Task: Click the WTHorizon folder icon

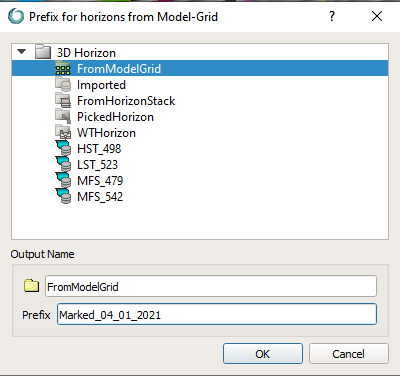Action: pos(63,133)
